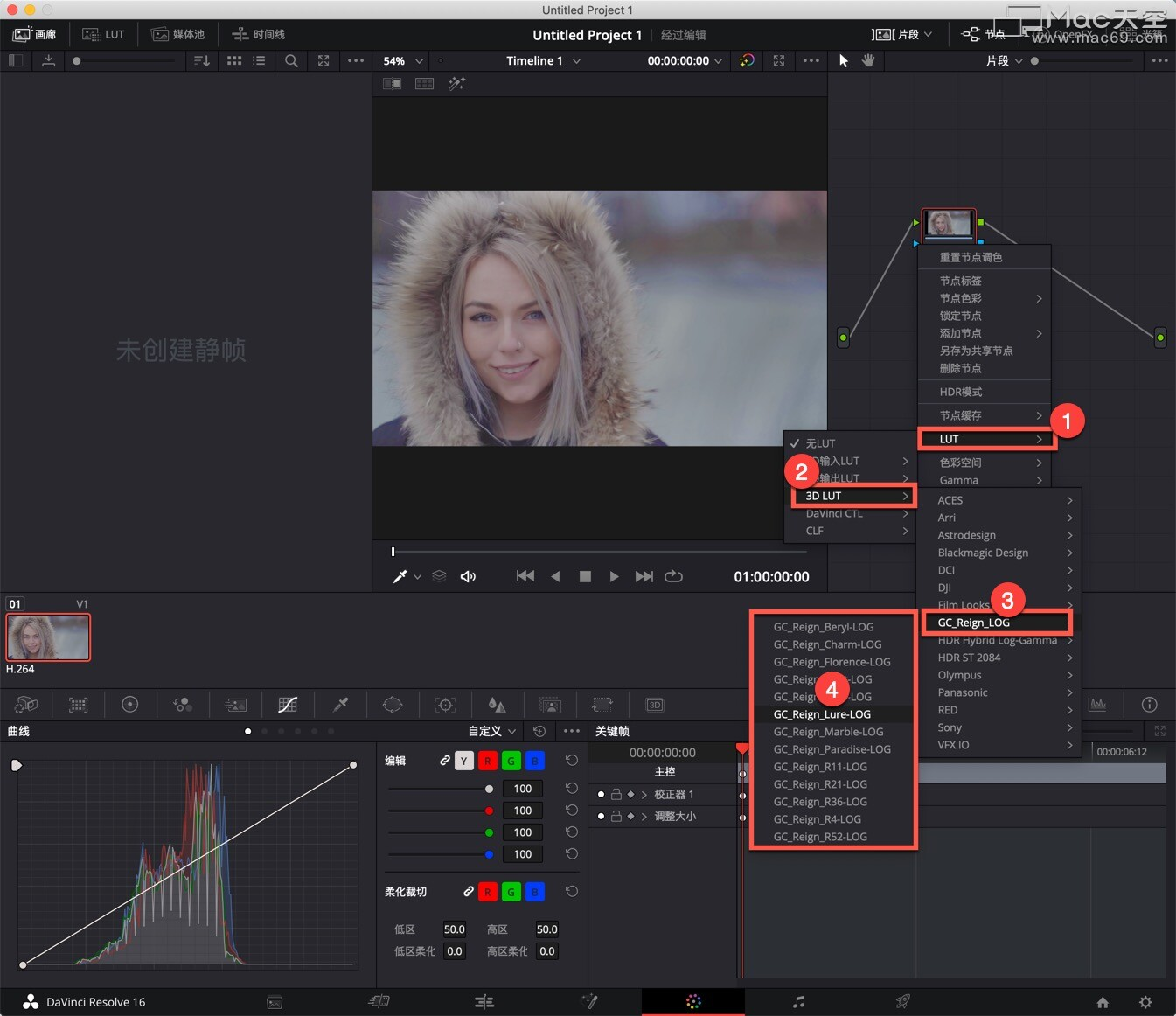
Task: Select the H.264 clip thumbnail 01
Action: [x=48, y=637]
